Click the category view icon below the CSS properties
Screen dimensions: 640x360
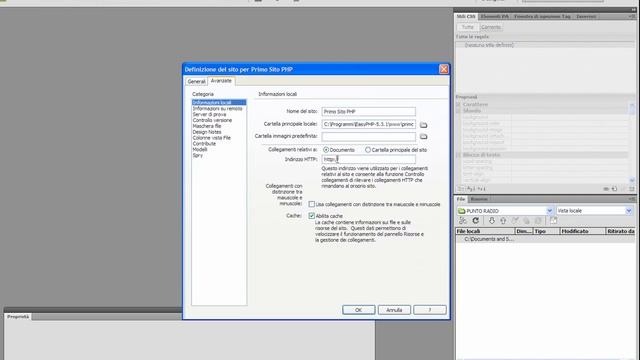(x=461, y=189)
